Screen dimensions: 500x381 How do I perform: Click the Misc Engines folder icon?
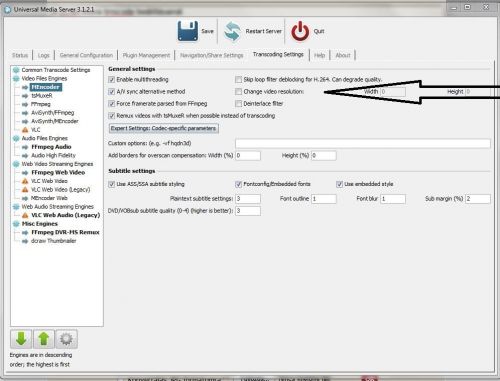[x=16, y=224]
